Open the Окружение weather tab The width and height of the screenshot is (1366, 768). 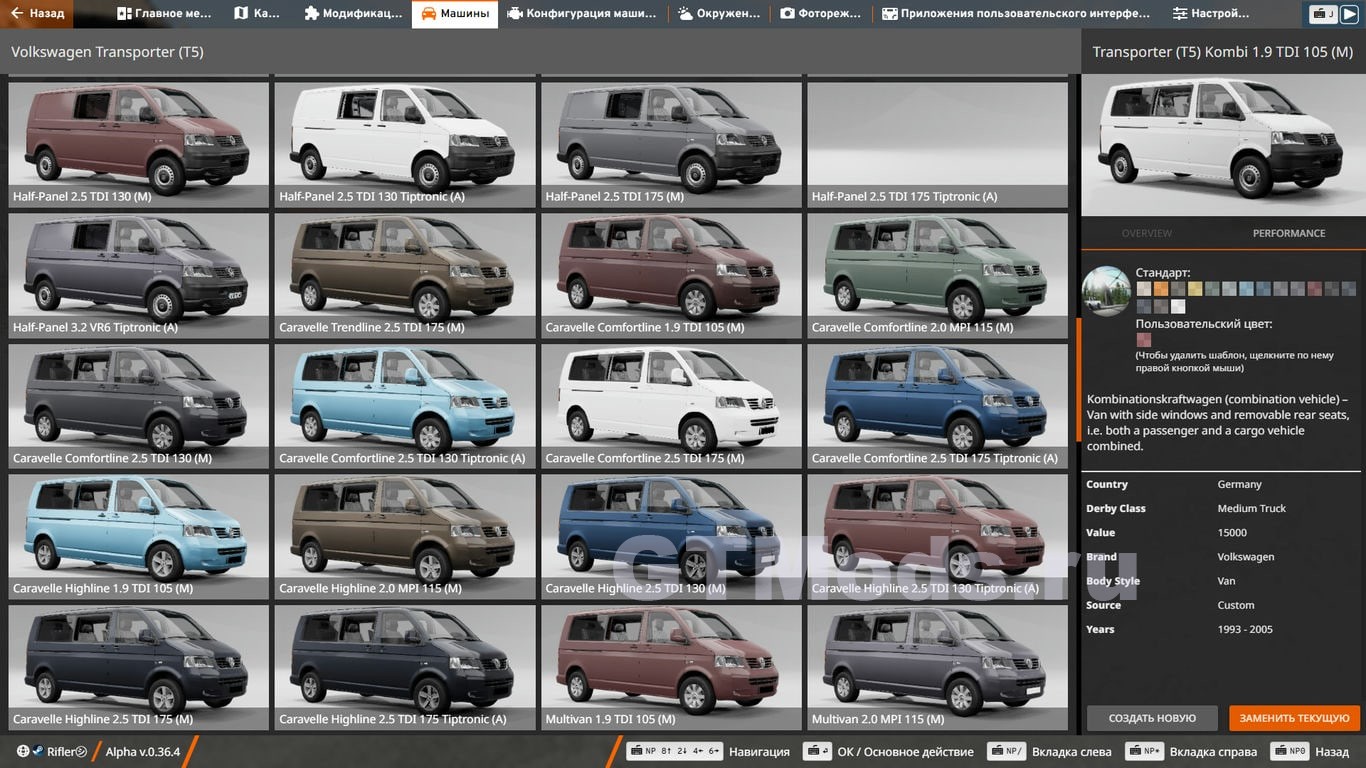pyautogui.click(x=719, y=14)
